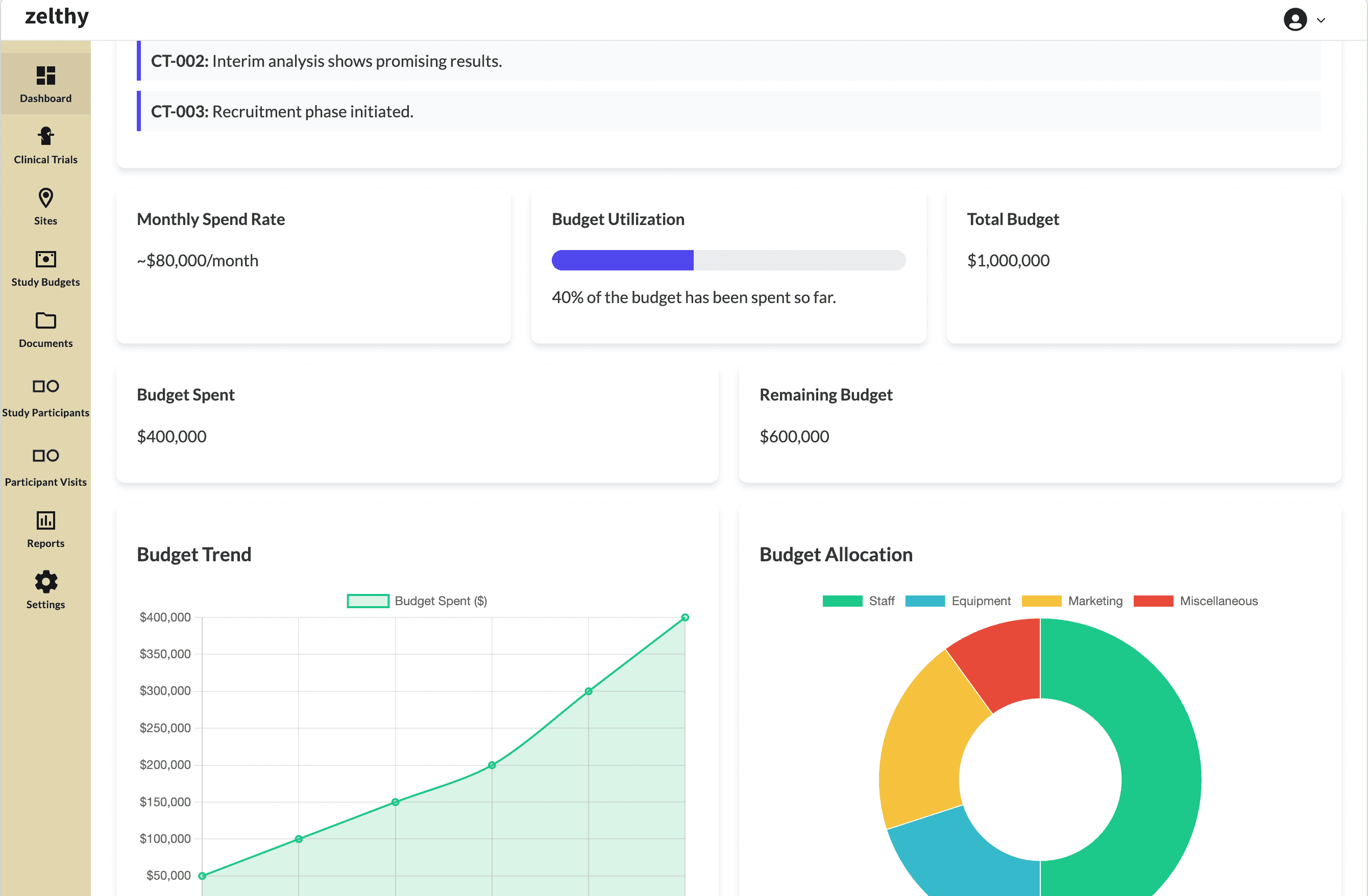Toggle Equipment legend in donut chart
Image resolution: width=1368 pixels, height=896 pixels.
point(960,601)
